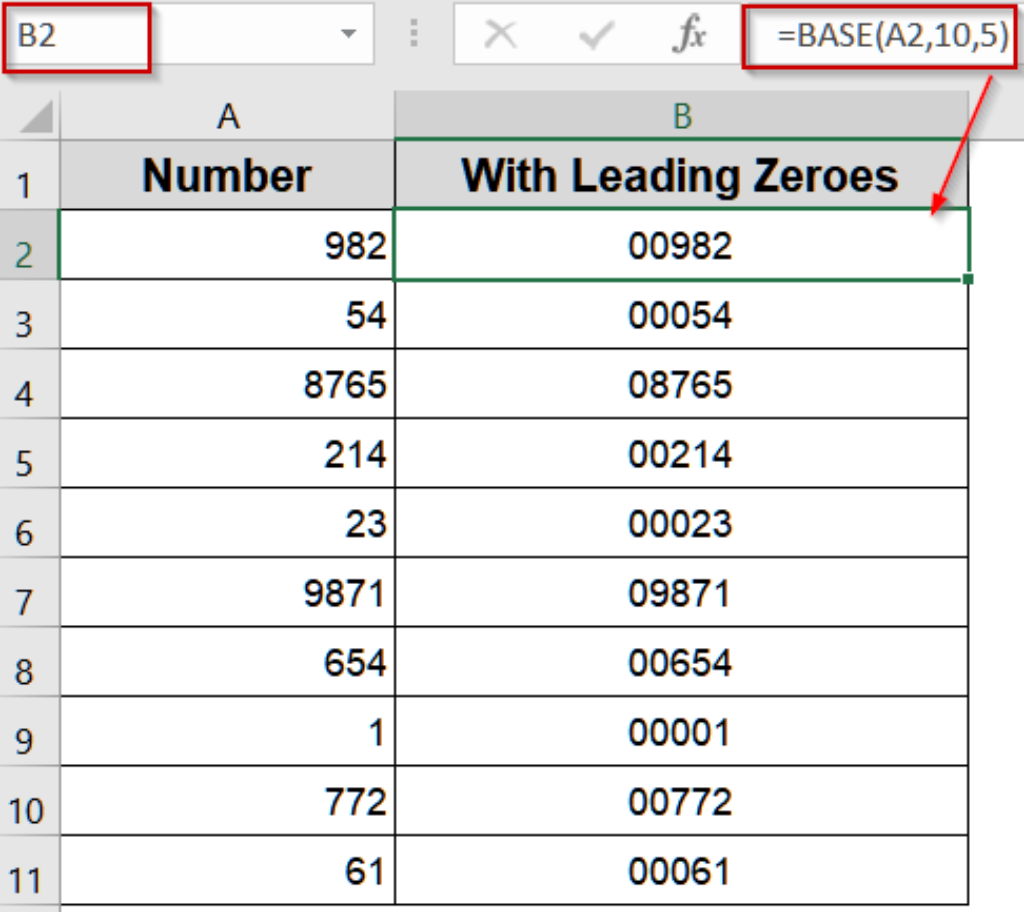Image resolution: width=1024 pixels, height=912 pixels.
Task: Select the cell containing 8765
Action: tap(227, 385)
